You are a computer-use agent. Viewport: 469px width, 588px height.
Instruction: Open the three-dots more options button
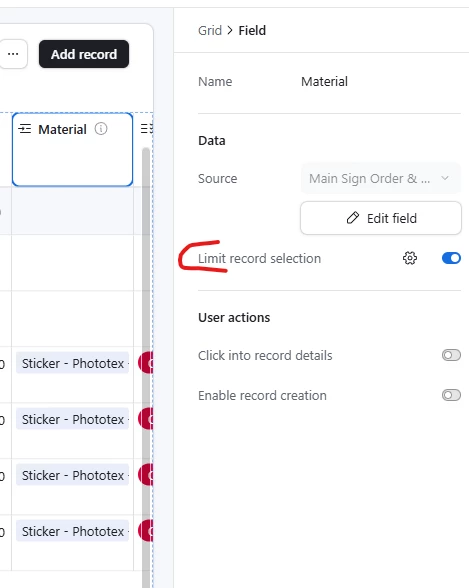(13, 54)
